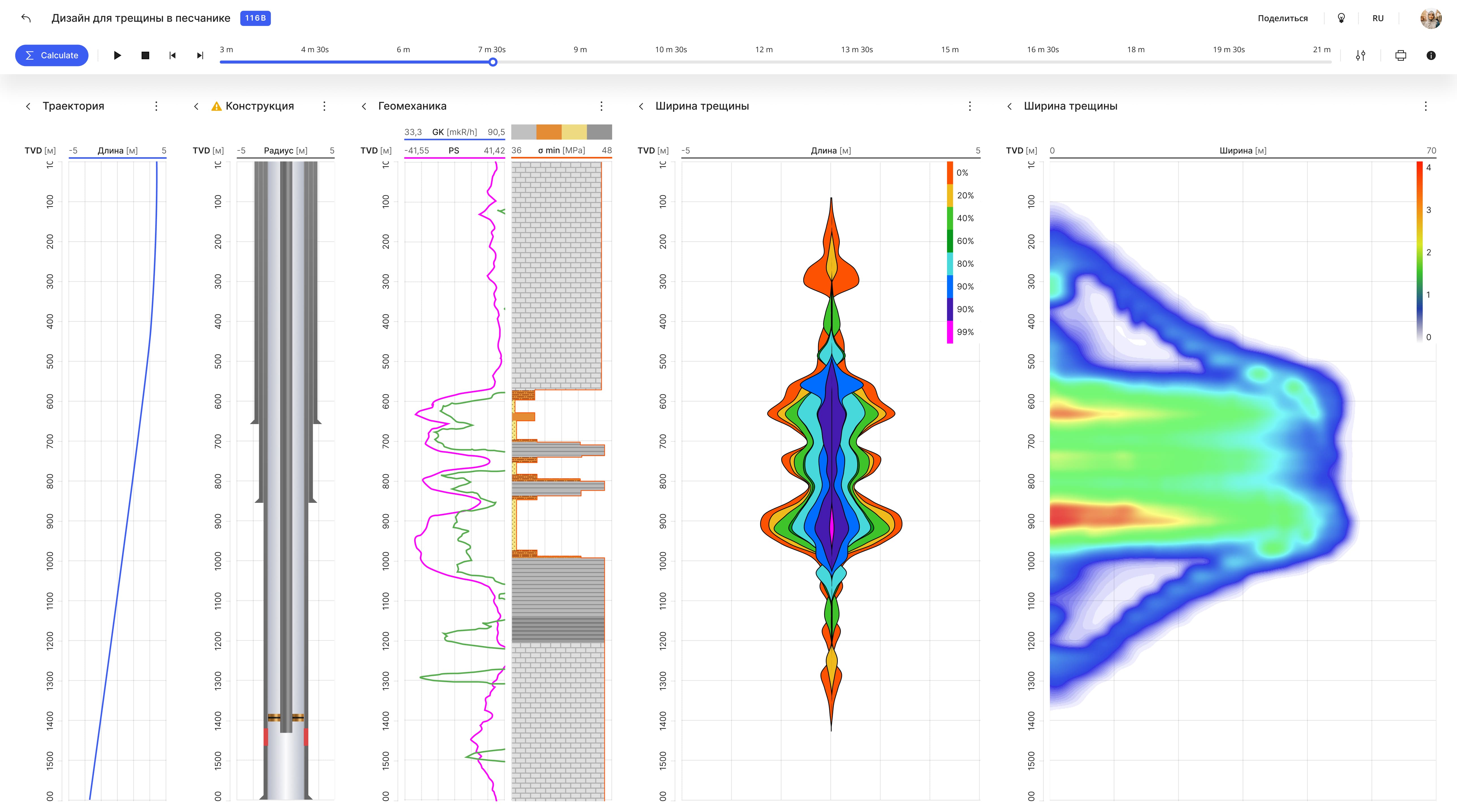Skip to the next step
Image resolution: width=1457 pixels, height=812 pixels.
click(200, 55)
